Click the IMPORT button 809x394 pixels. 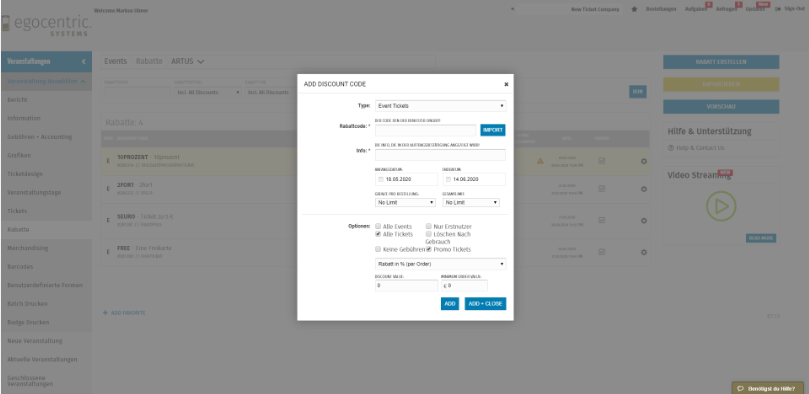pos(493,130)
